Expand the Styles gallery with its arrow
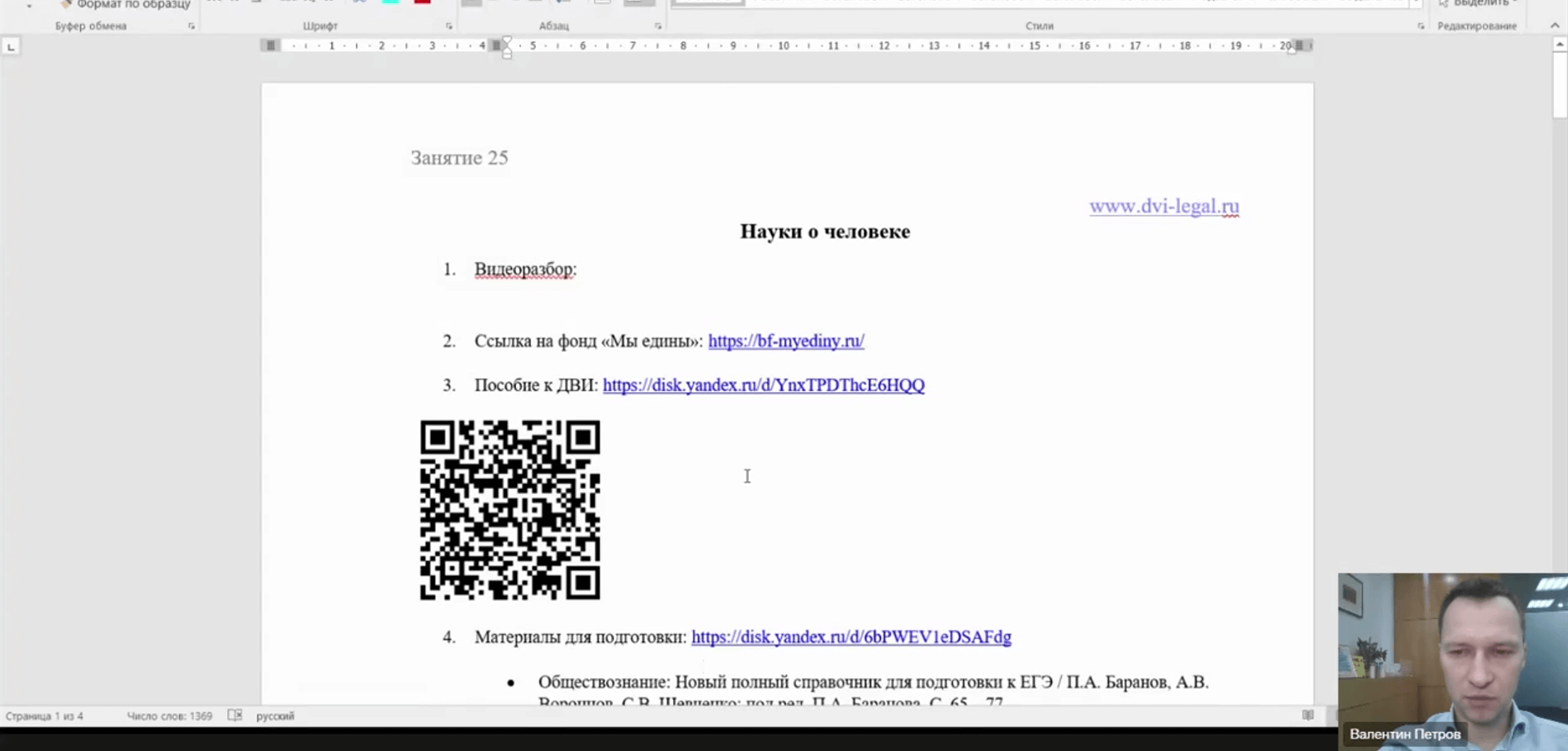 (x=1417, y=3)
